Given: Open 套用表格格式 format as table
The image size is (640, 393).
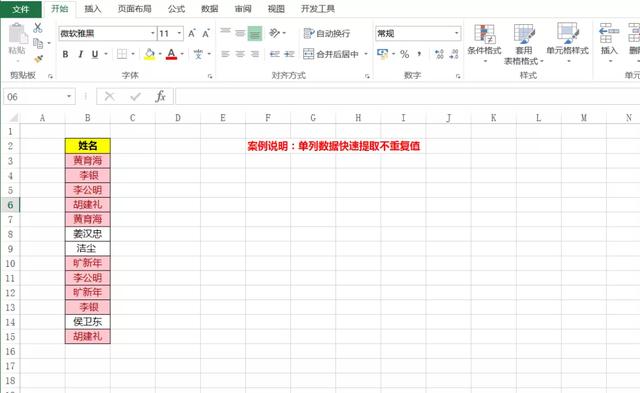Looking at the screenshot, I should point(524,44).
